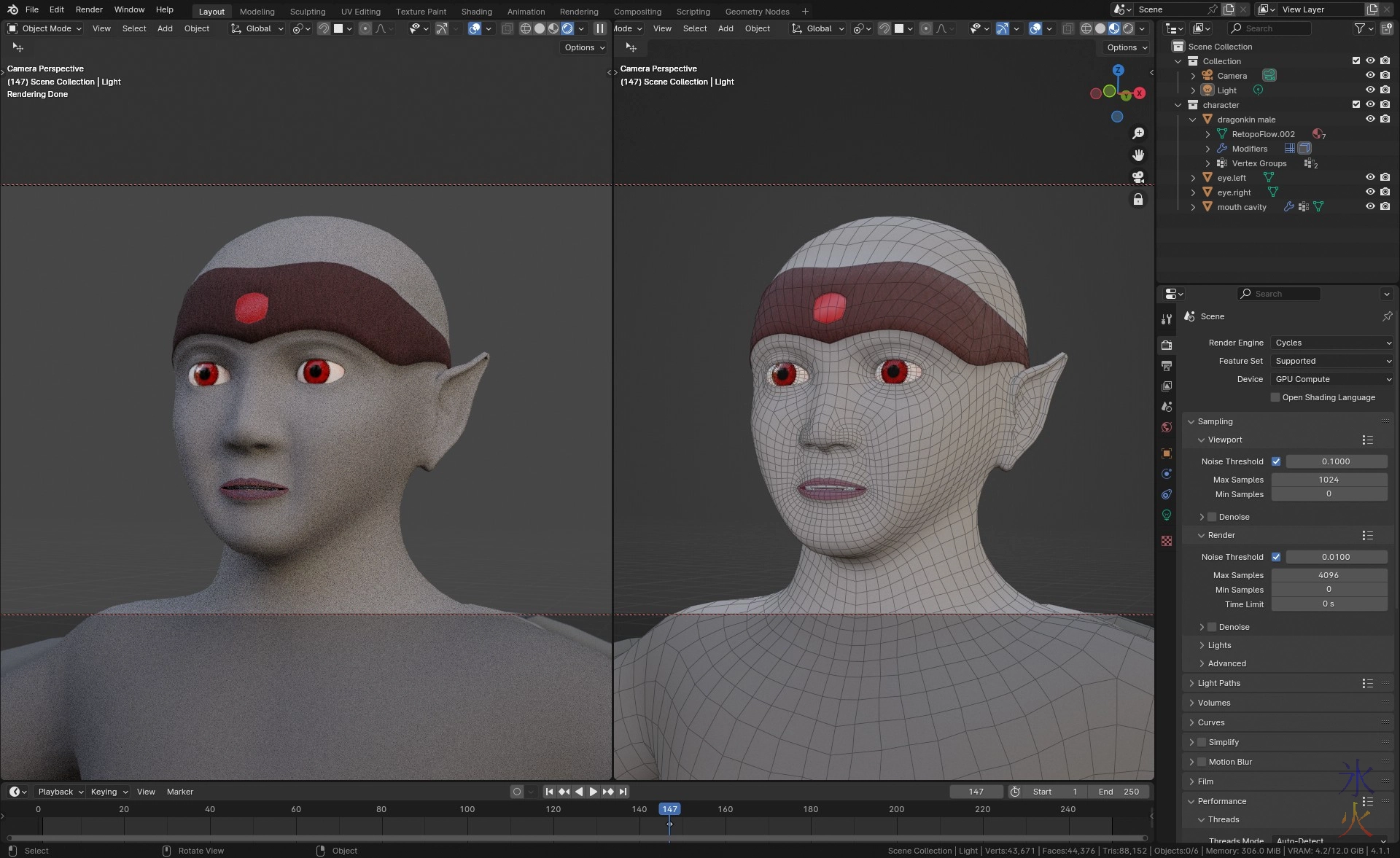
Task: Open the Output properties tab icon
Action: [x=1167, y=365]
